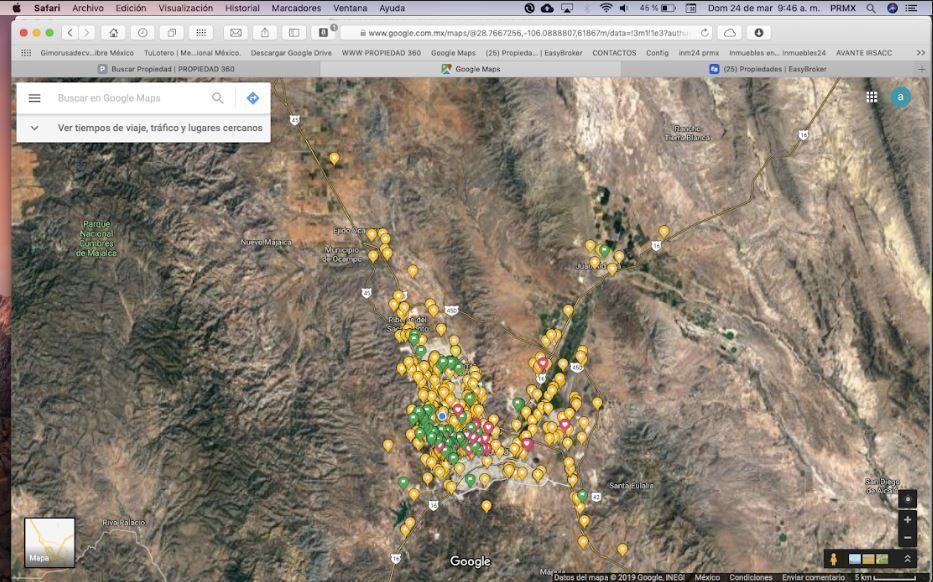Open the Google Maps hamburger menu
This screenshot has height=582, width=933.
[34, 98]
